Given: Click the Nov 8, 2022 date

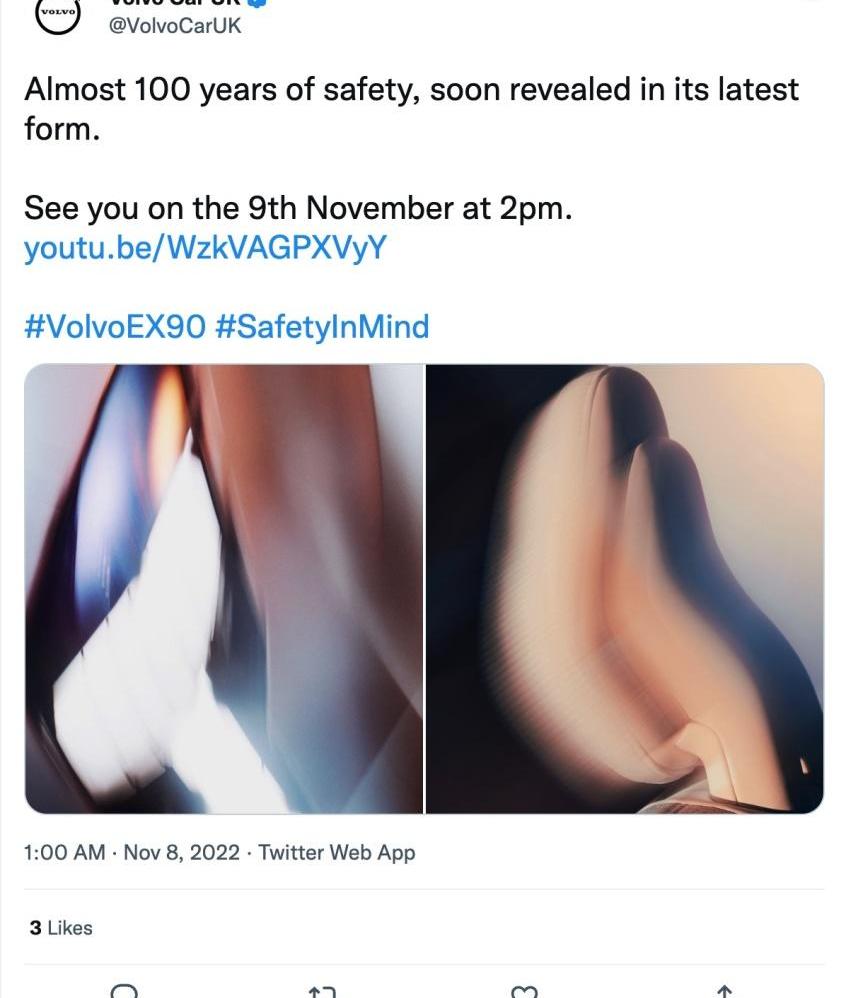Looking at the screenshot, I should pos(181,852).
